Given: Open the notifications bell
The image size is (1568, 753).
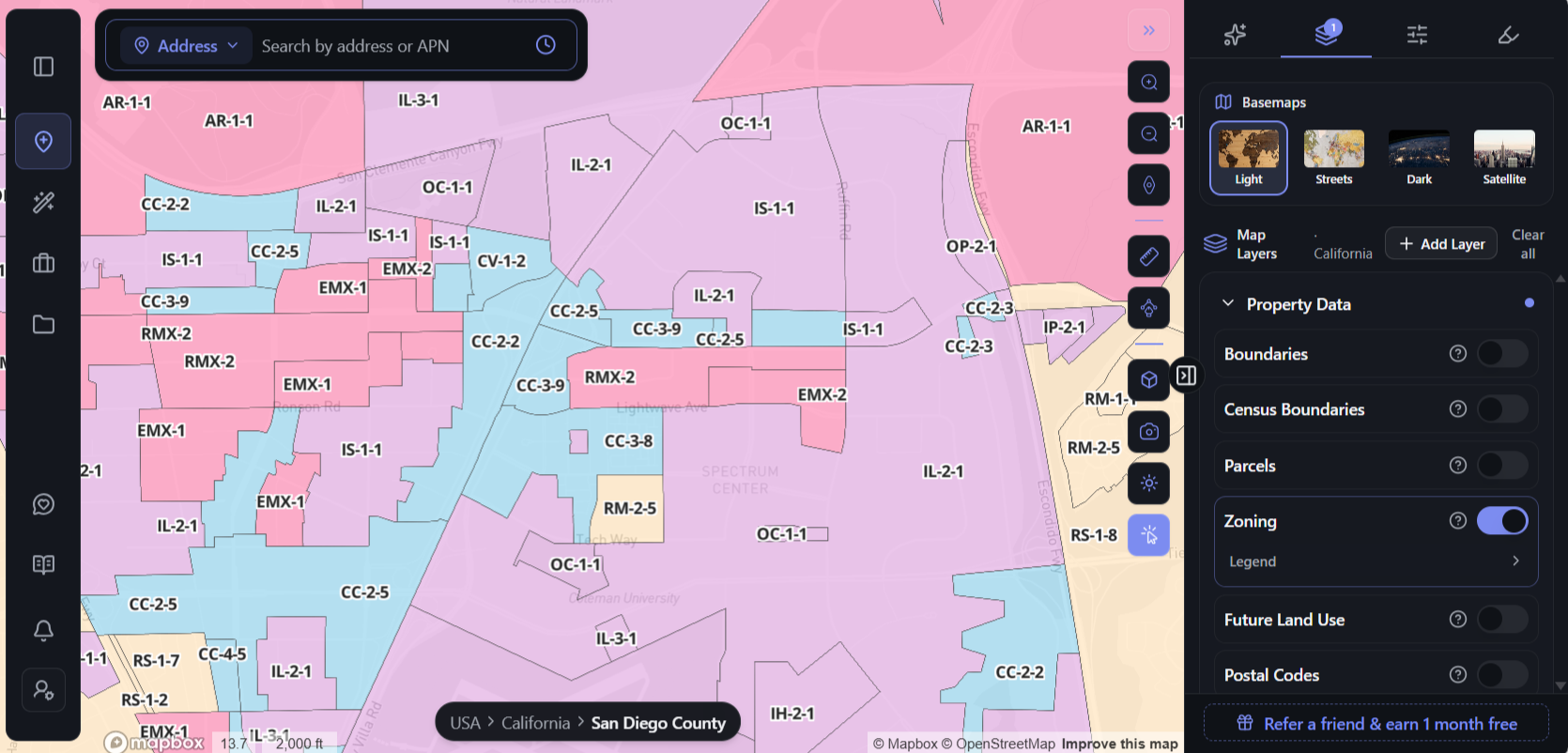Looking at the screenshot, I should point(43,630).
